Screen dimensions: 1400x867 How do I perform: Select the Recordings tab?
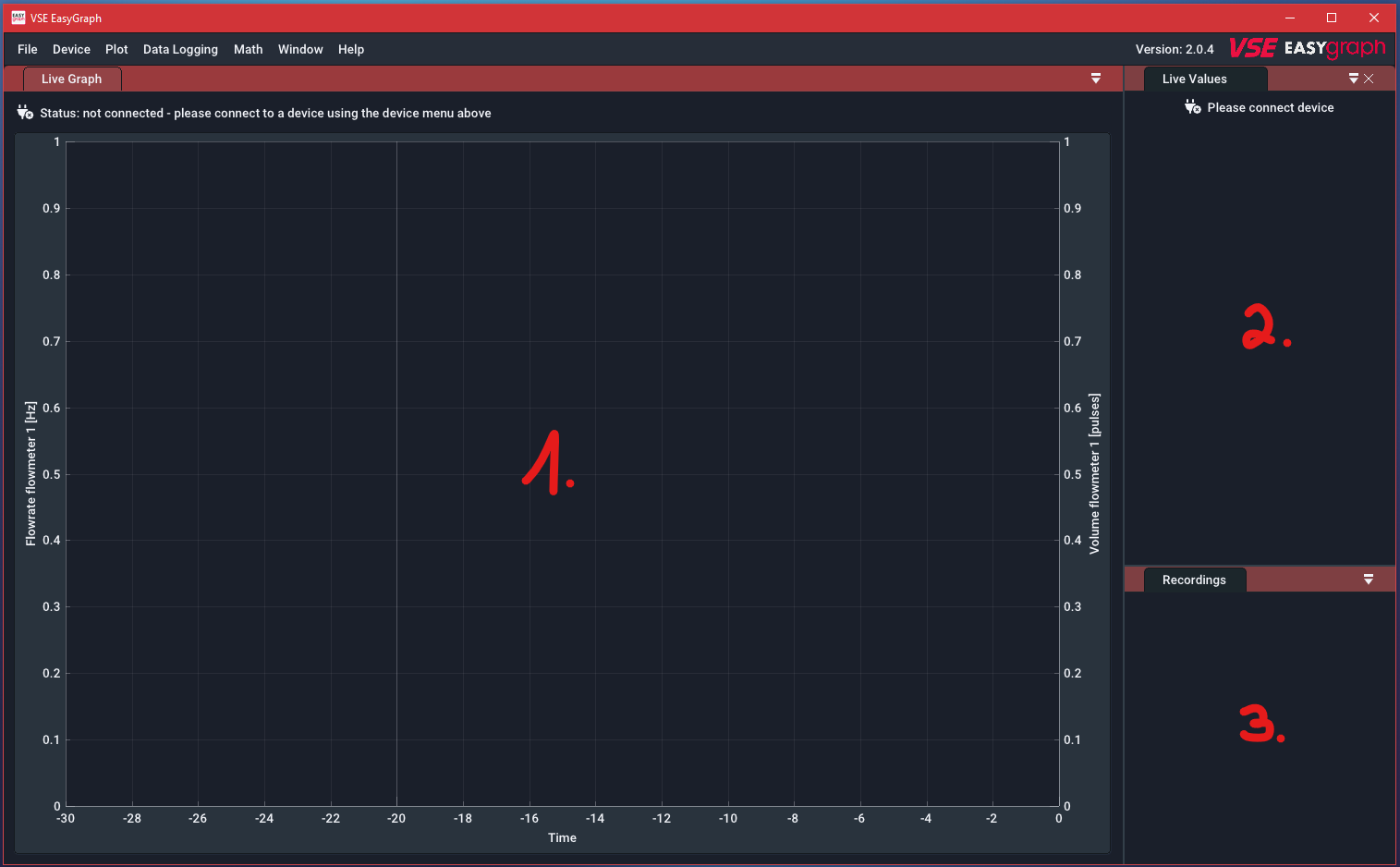[x=1194, y=580]
